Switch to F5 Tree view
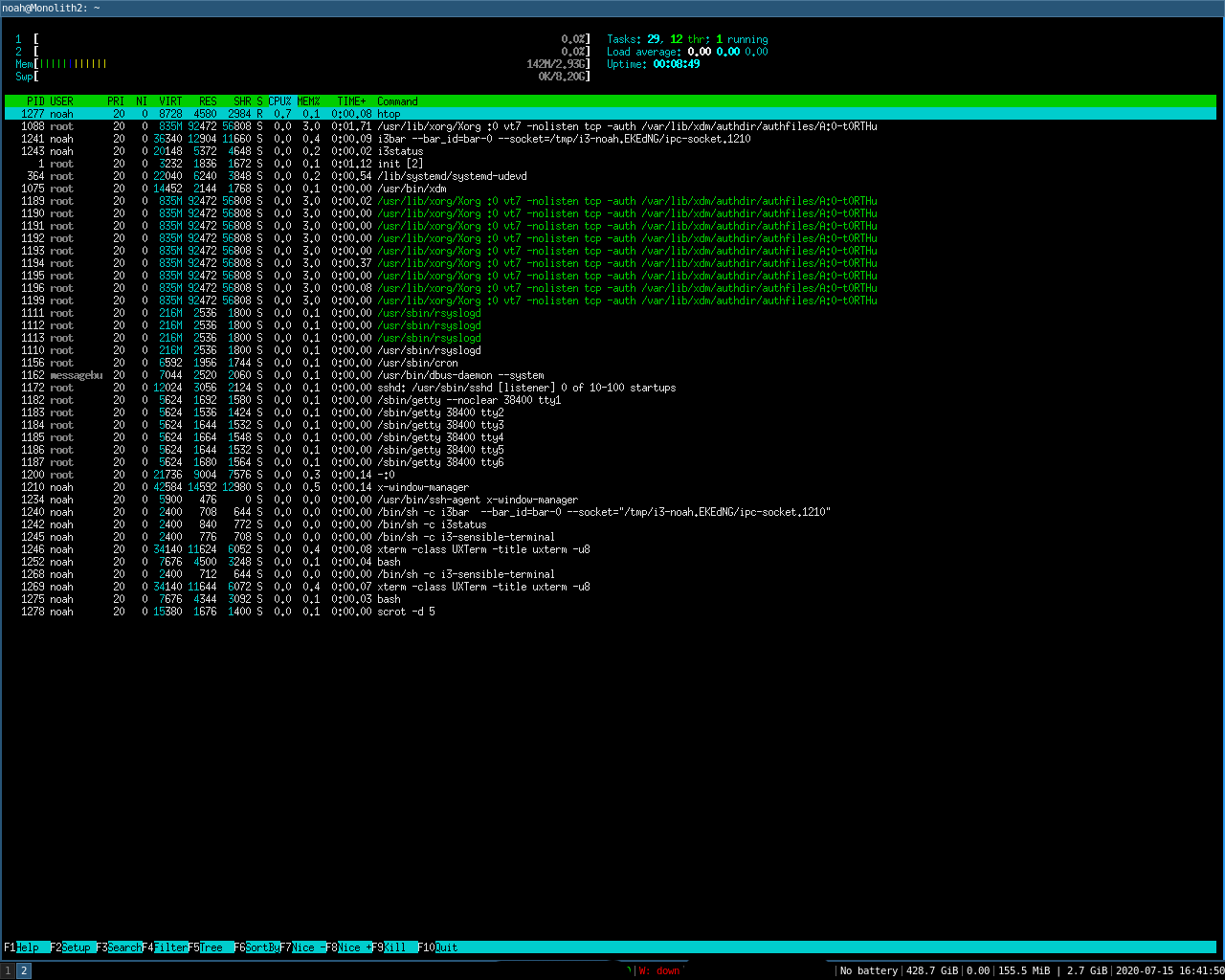The image size is (1225, 980). point(211,947)
